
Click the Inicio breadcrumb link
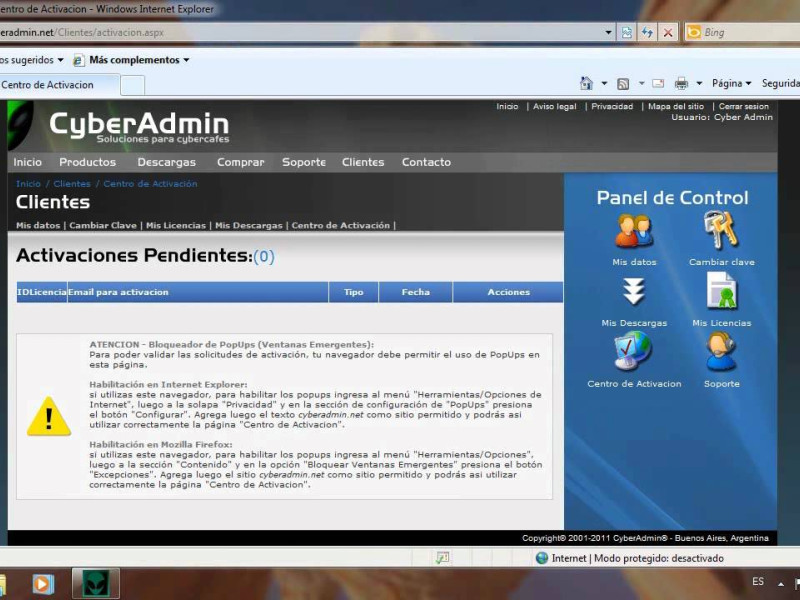(28, 184)
